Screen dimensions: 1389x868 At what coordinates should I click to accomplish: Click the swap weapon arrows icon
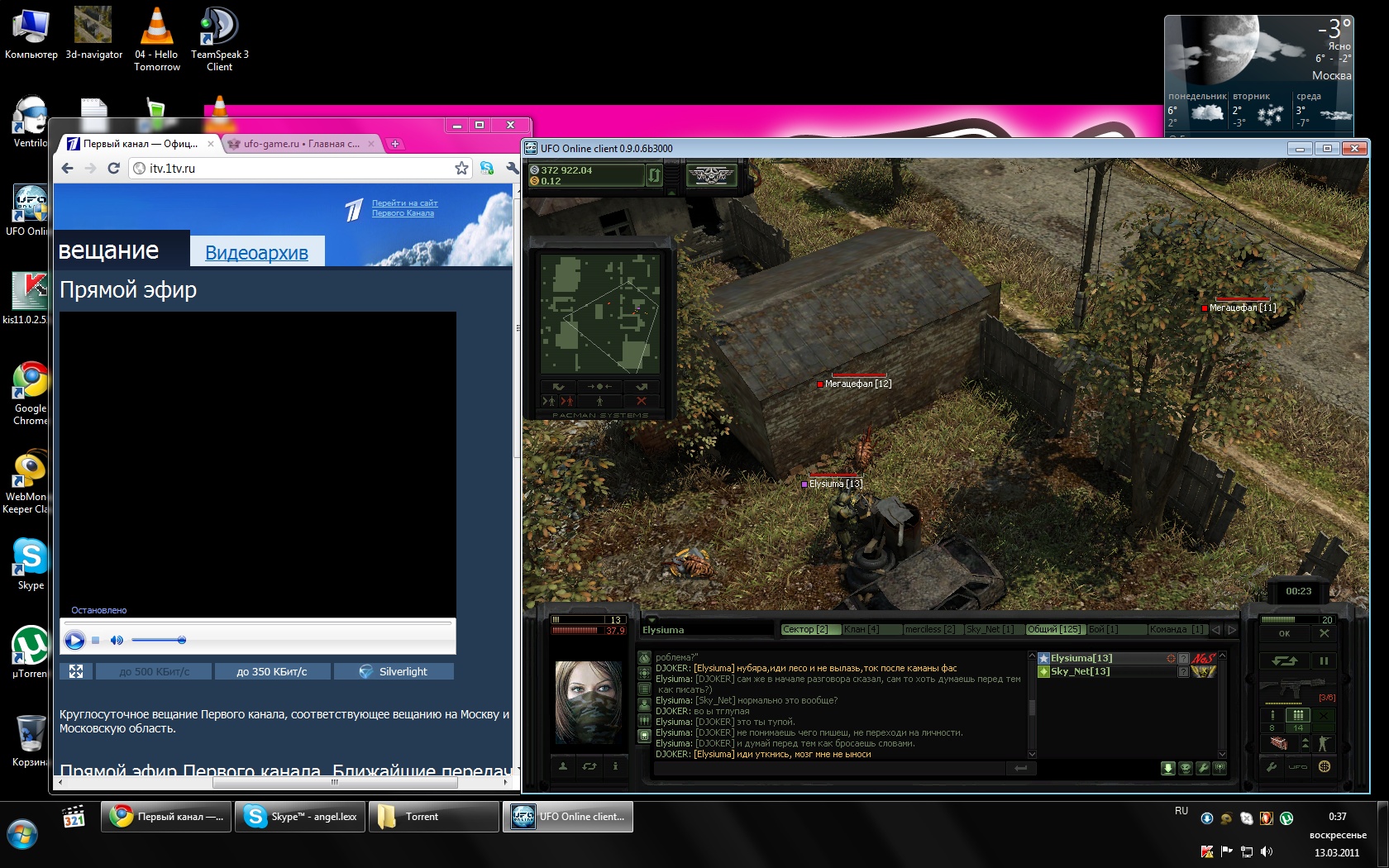click(1284, 661)
